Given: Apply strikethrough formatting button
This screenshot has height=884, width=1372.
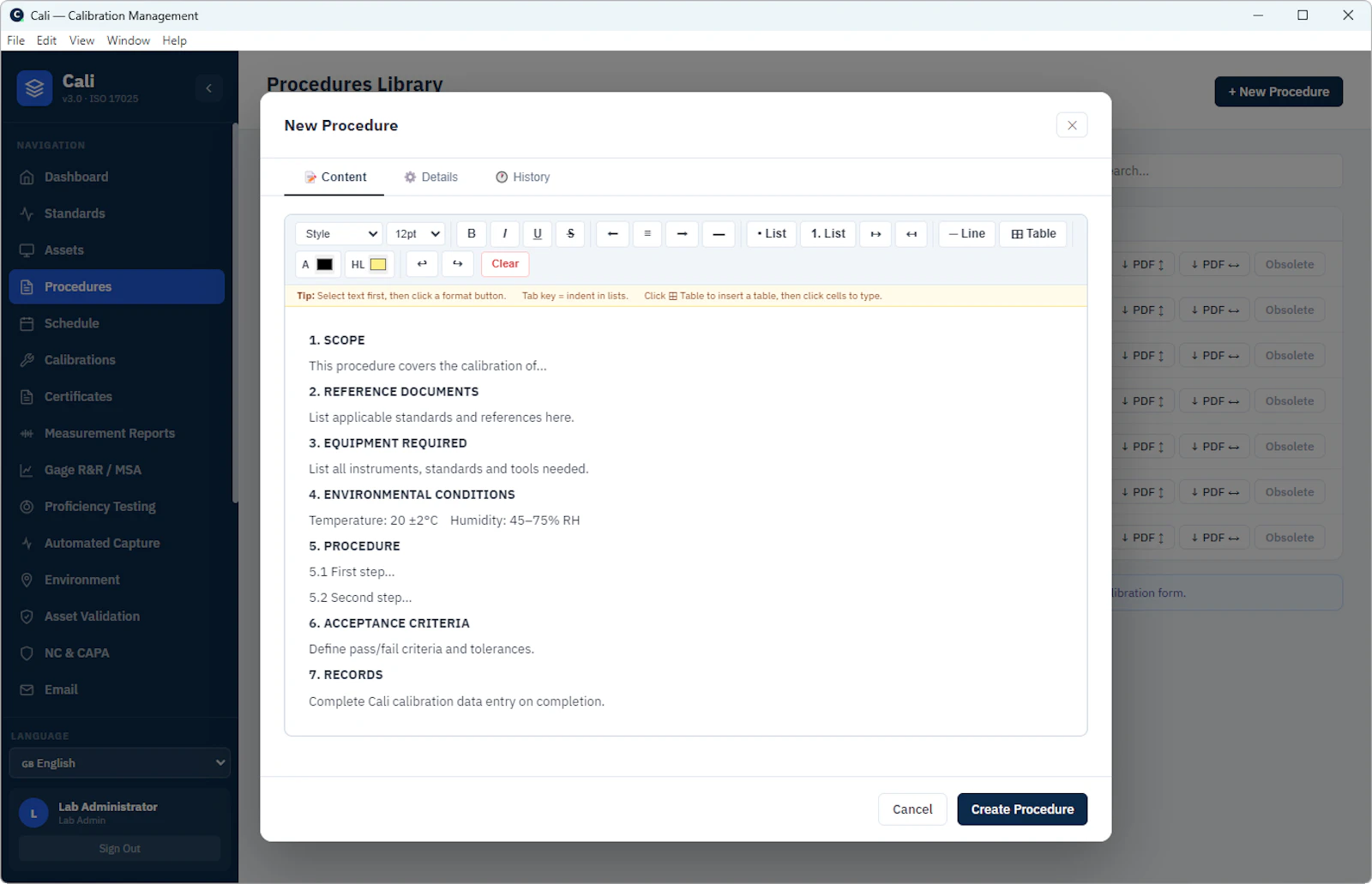Looking at the screenshot, I should pyautogui.click(x=570, y=234).
